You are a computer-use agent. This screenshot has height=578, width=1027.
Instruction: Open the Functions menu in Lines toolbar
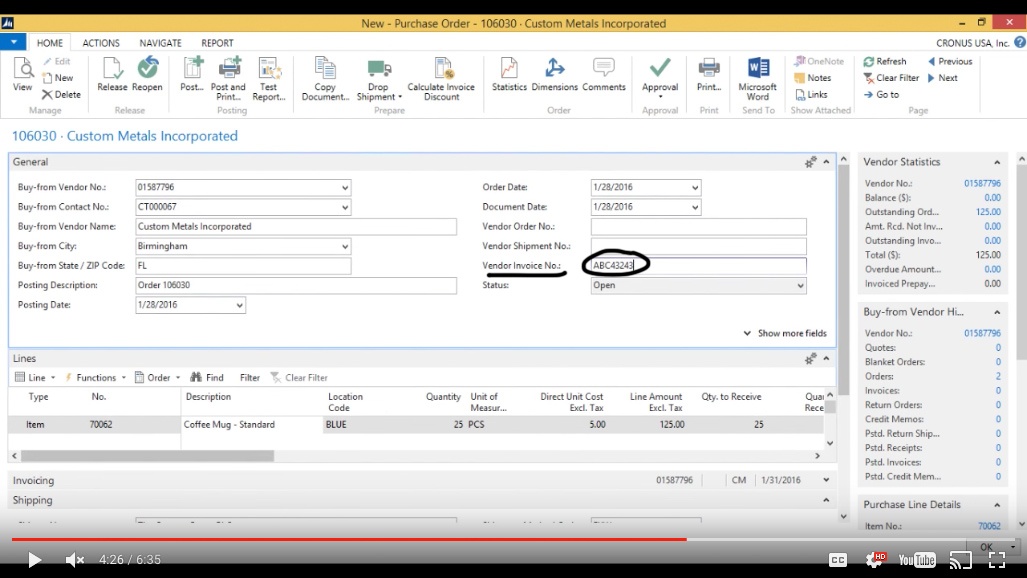point(95,377)
